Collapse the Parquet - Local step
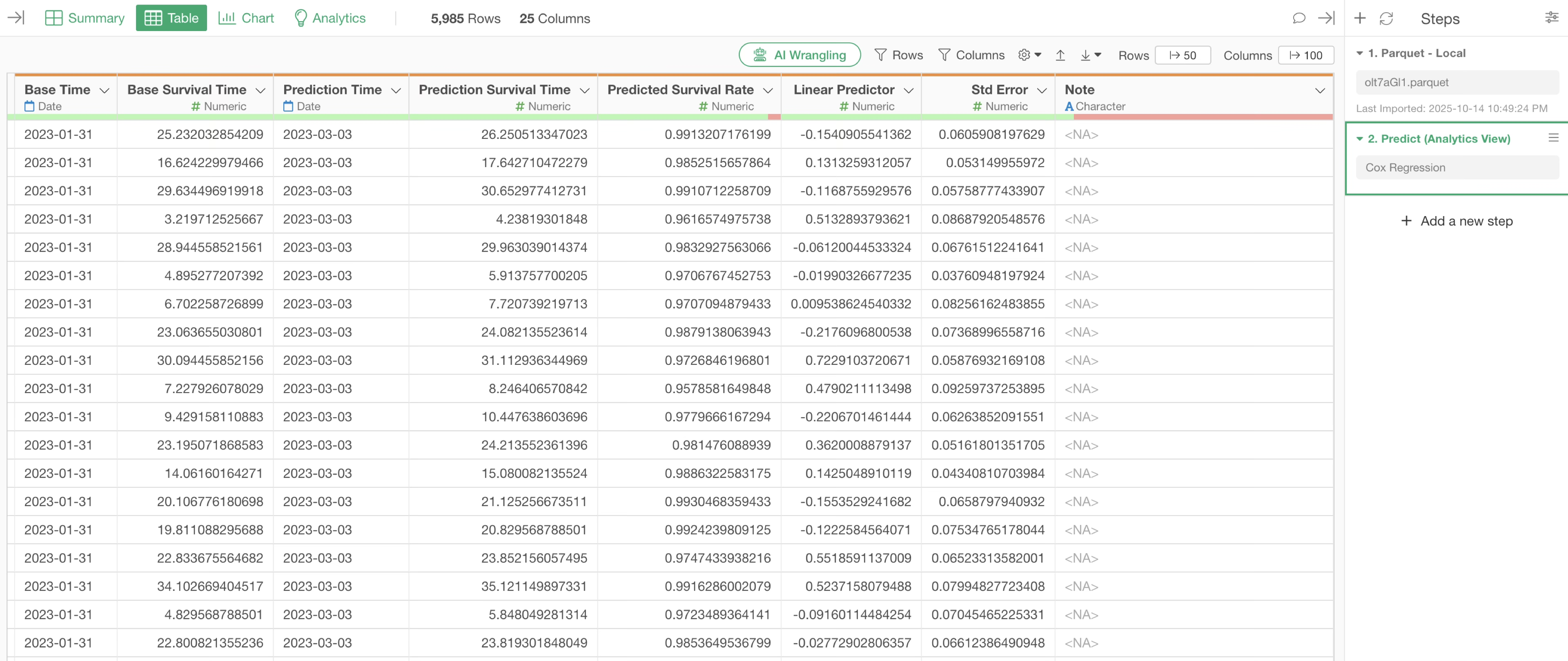The width and height of the screenshot is (1568, 661). 1359,53
